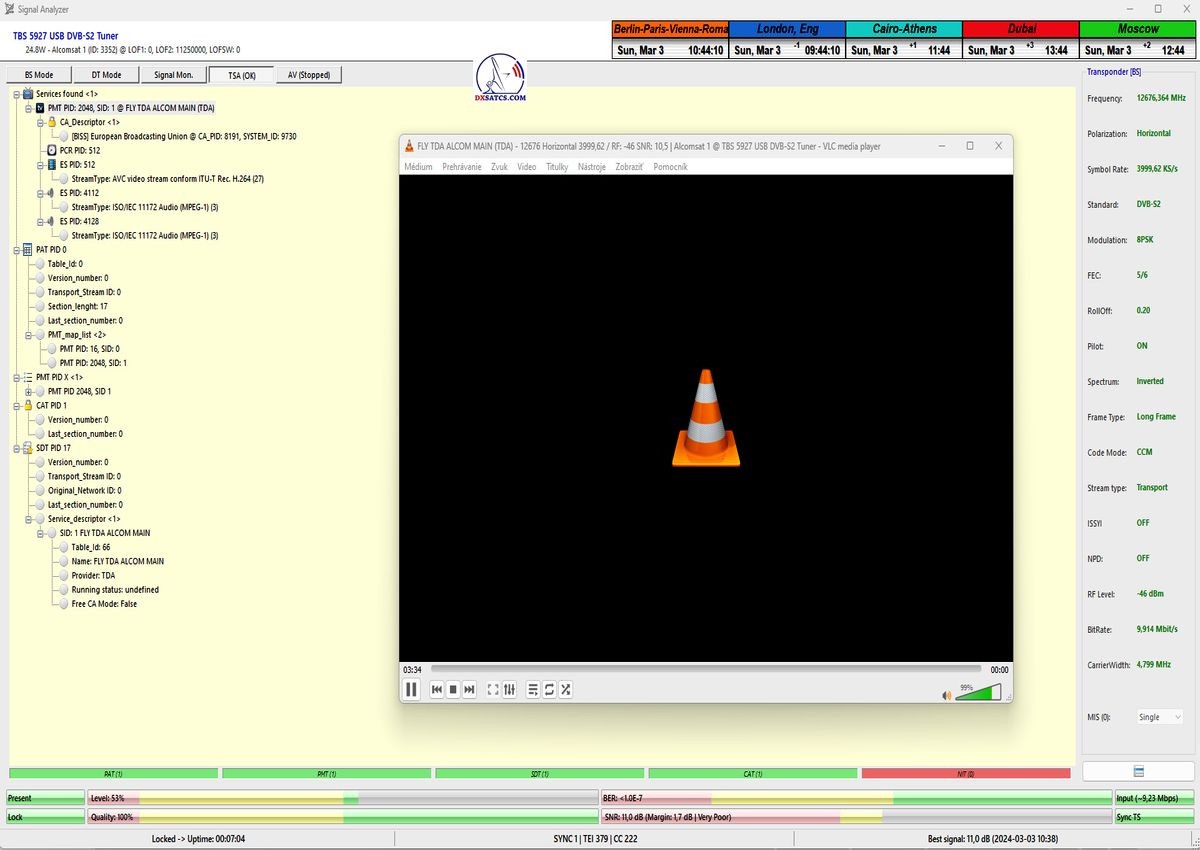The image size is (1200, 850).
Task: Open the Nástroje menu in VLC
Action: click(x=591, y=167)
